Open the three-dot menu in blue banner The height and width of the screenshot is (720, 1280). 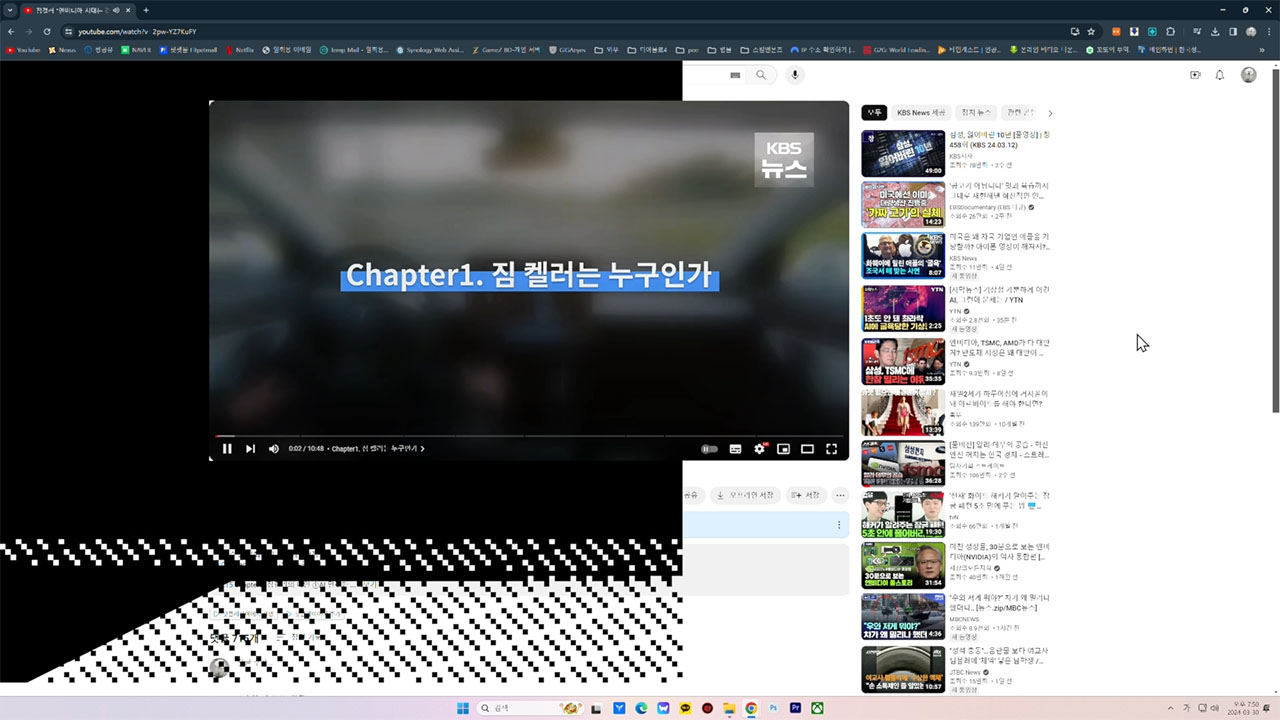pyautogui.click(x=839, y=525)
